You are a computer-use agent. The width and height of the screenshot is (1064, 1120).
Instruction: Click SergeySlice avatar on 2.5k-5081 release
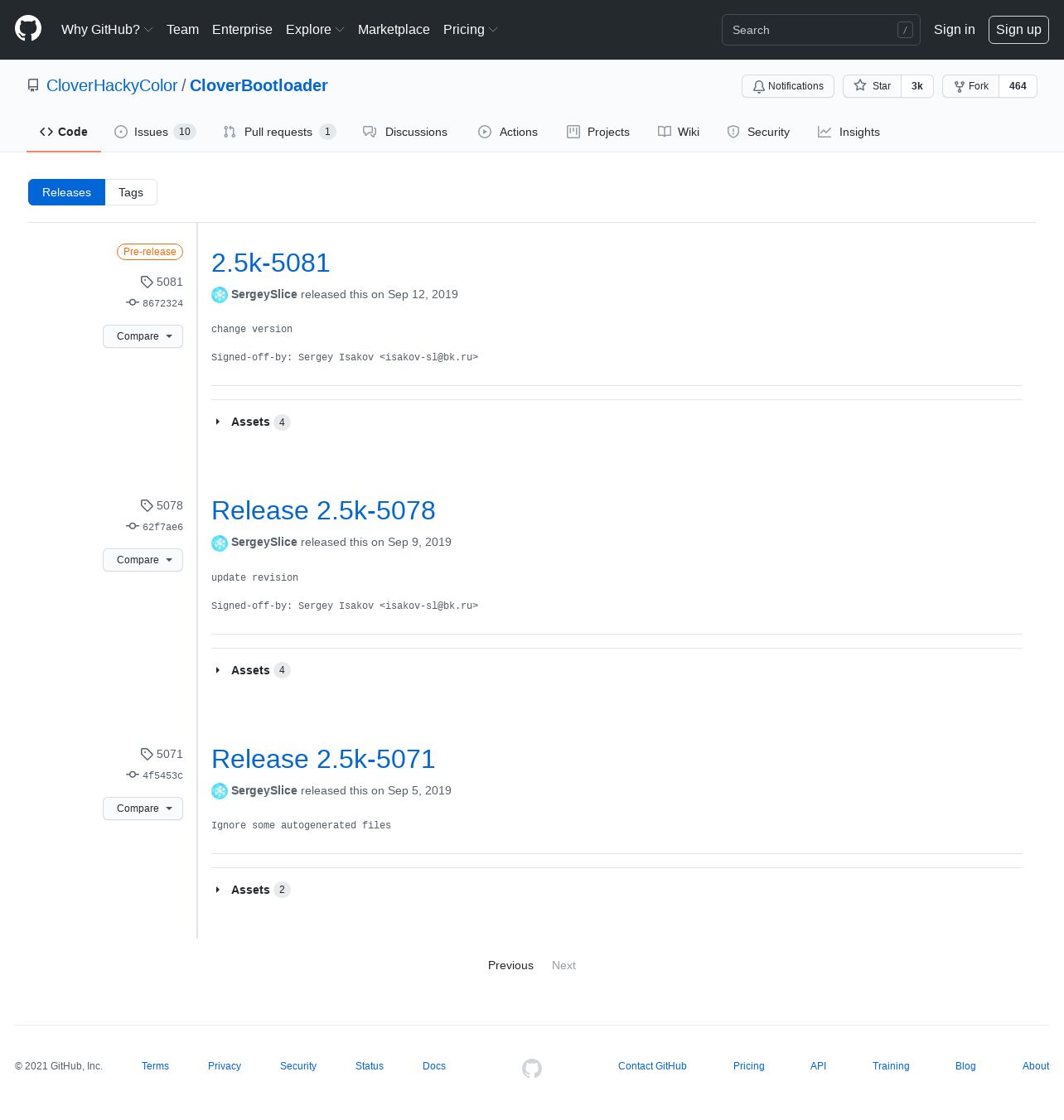pyautogui.click(x=220, y=295)
